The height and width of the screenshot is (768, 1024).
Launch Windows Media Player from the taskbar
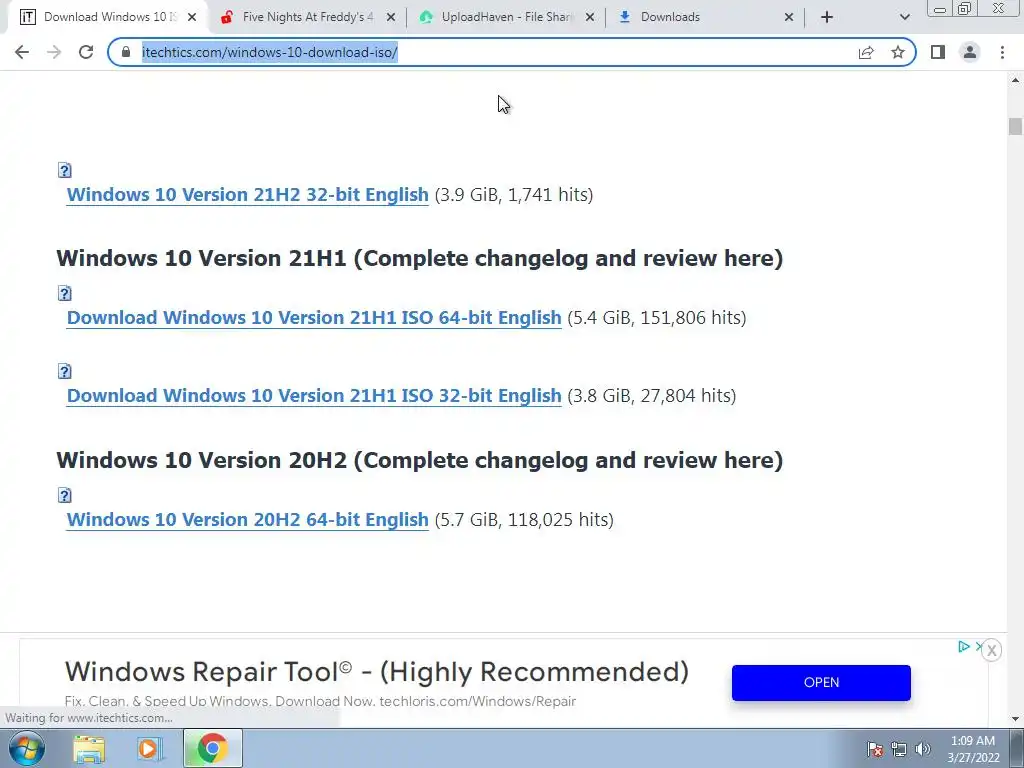[150, 748]
